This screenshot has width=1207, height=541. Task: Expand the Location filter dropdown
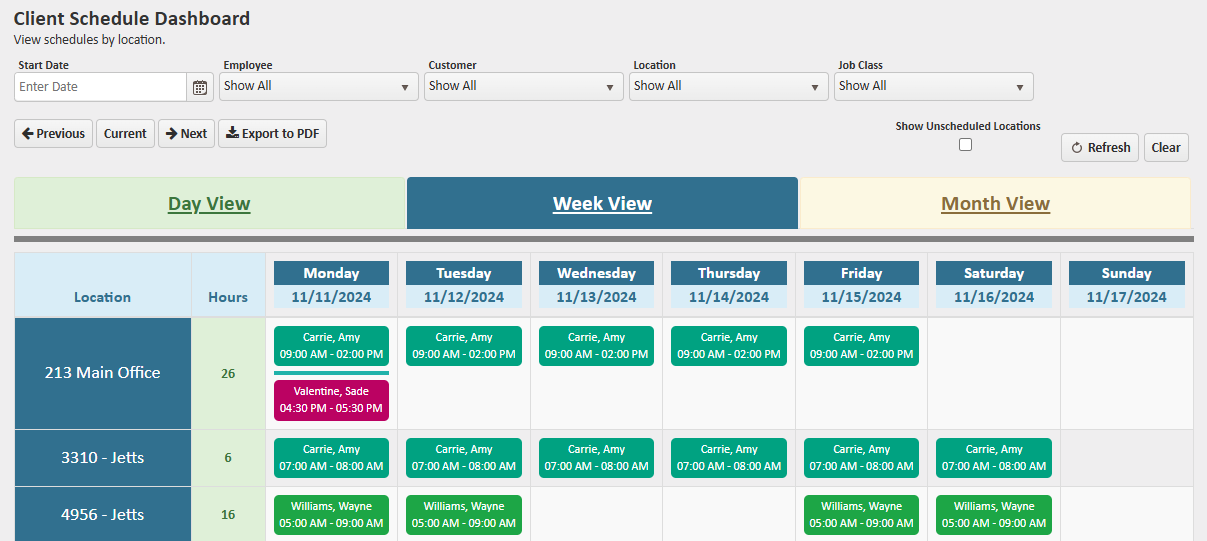(x=728, y=87)
